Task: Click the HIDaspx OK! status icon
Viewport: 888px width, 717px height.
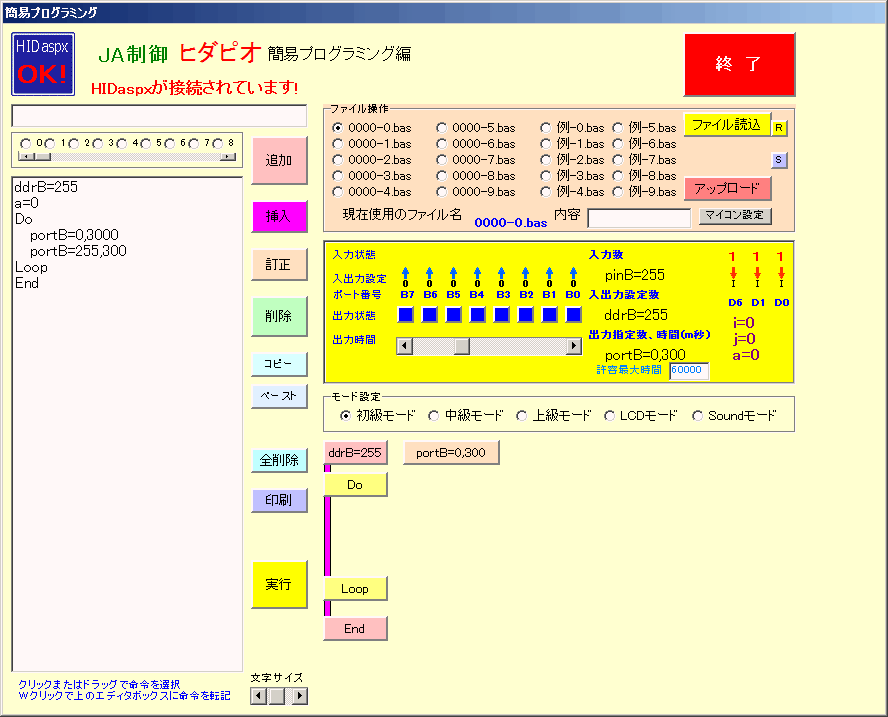Action: (x=43, y=65)
